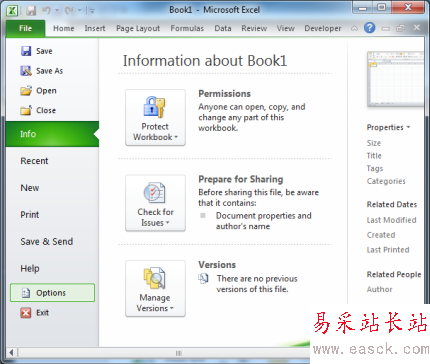430x364 pixels.
Task: Click the Title property field label
Action: click(x=374, y=156)
